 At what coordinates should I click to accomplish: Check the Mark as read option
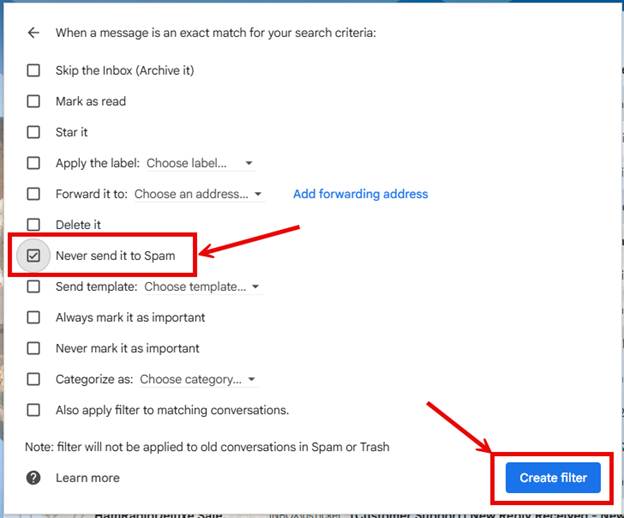click(x=34, y=101)
